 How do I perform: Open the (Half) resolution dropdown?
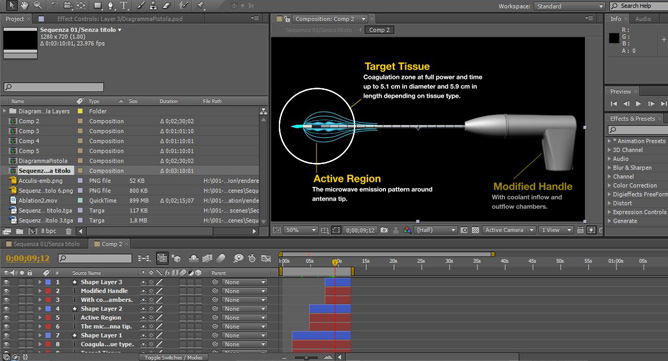[x=436, y=230]
